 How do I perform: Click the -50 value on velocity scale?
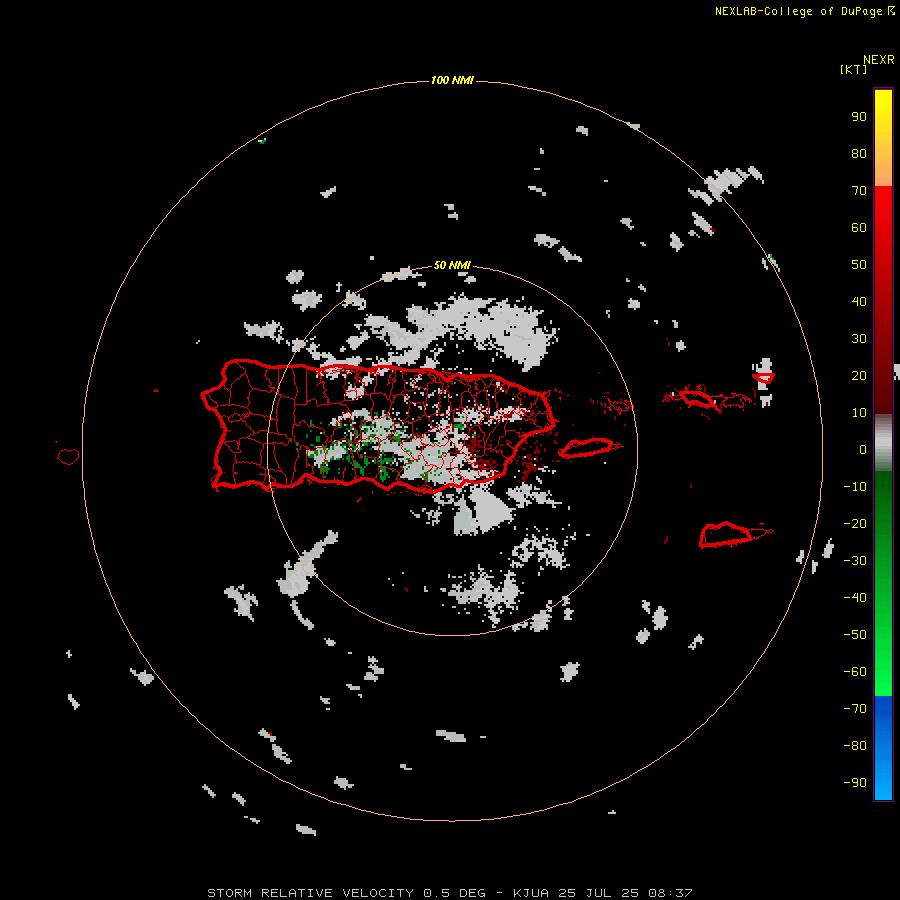[x=855, y=635]
